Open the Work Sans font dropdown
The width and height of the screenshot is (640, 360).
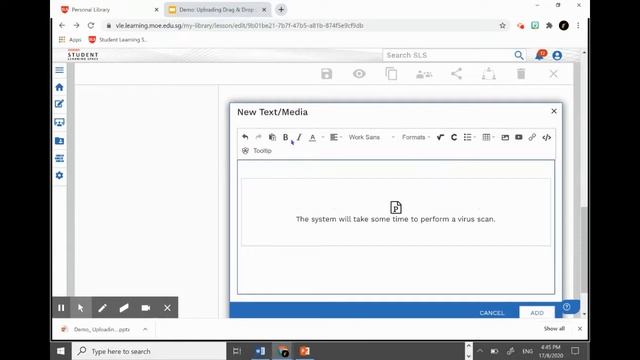pyautogui.click(x=371, y=137)
